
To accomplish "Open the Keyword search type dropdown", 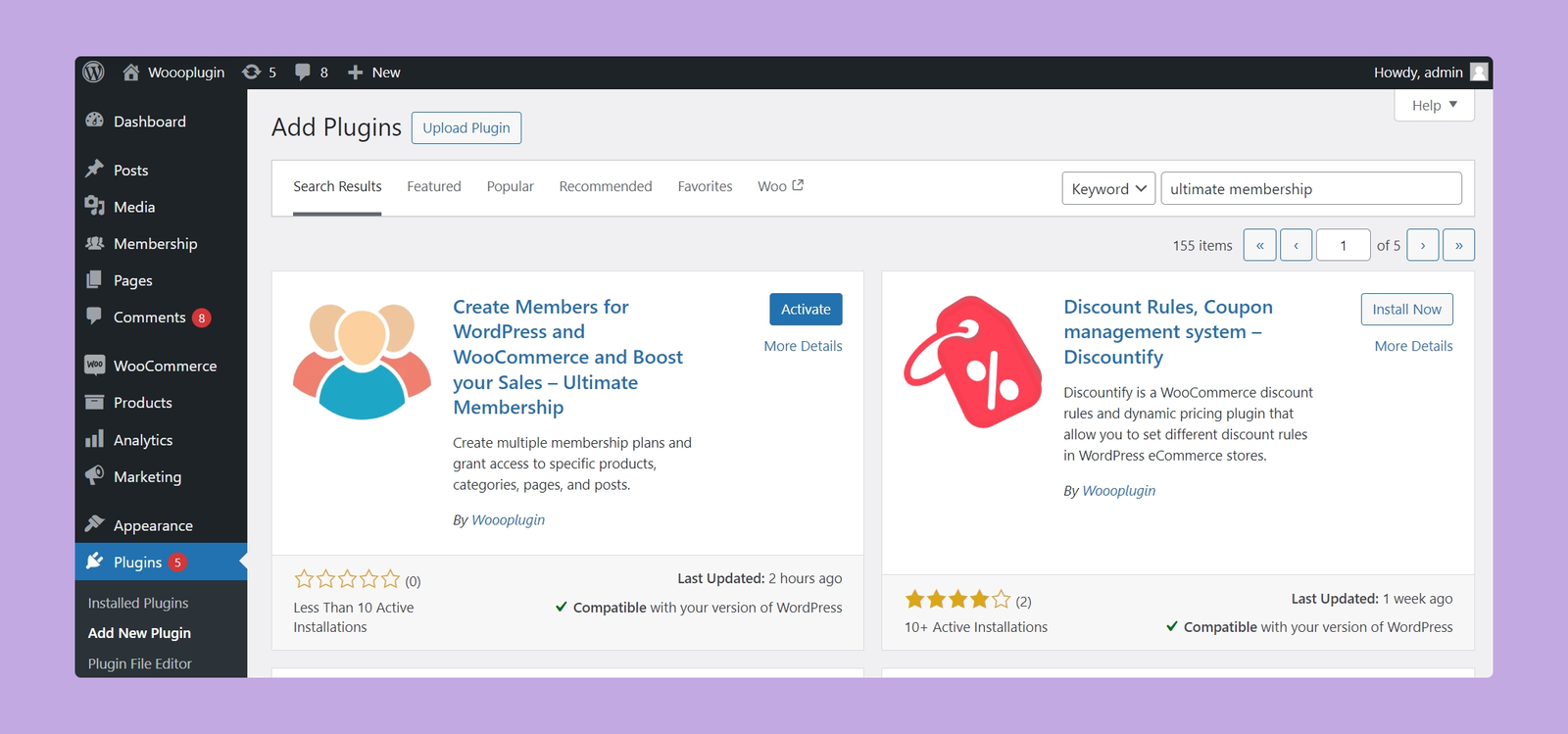I will [x=1108, y=188].
